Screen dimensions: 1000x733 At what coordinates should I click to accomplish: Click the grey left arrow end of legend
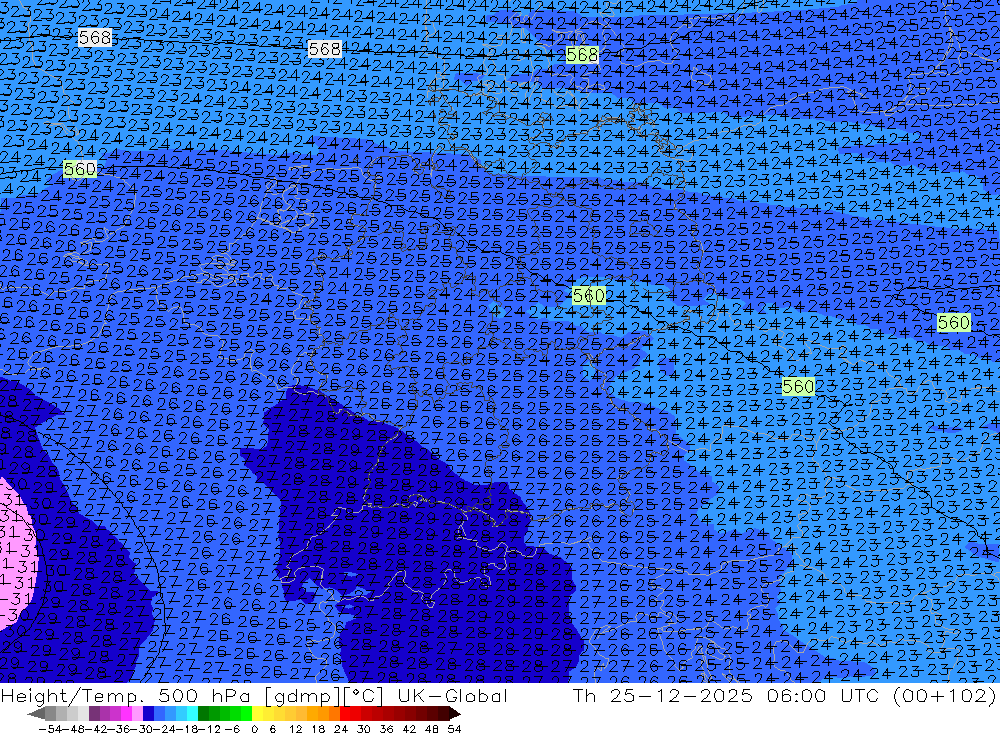click(36, 714)
